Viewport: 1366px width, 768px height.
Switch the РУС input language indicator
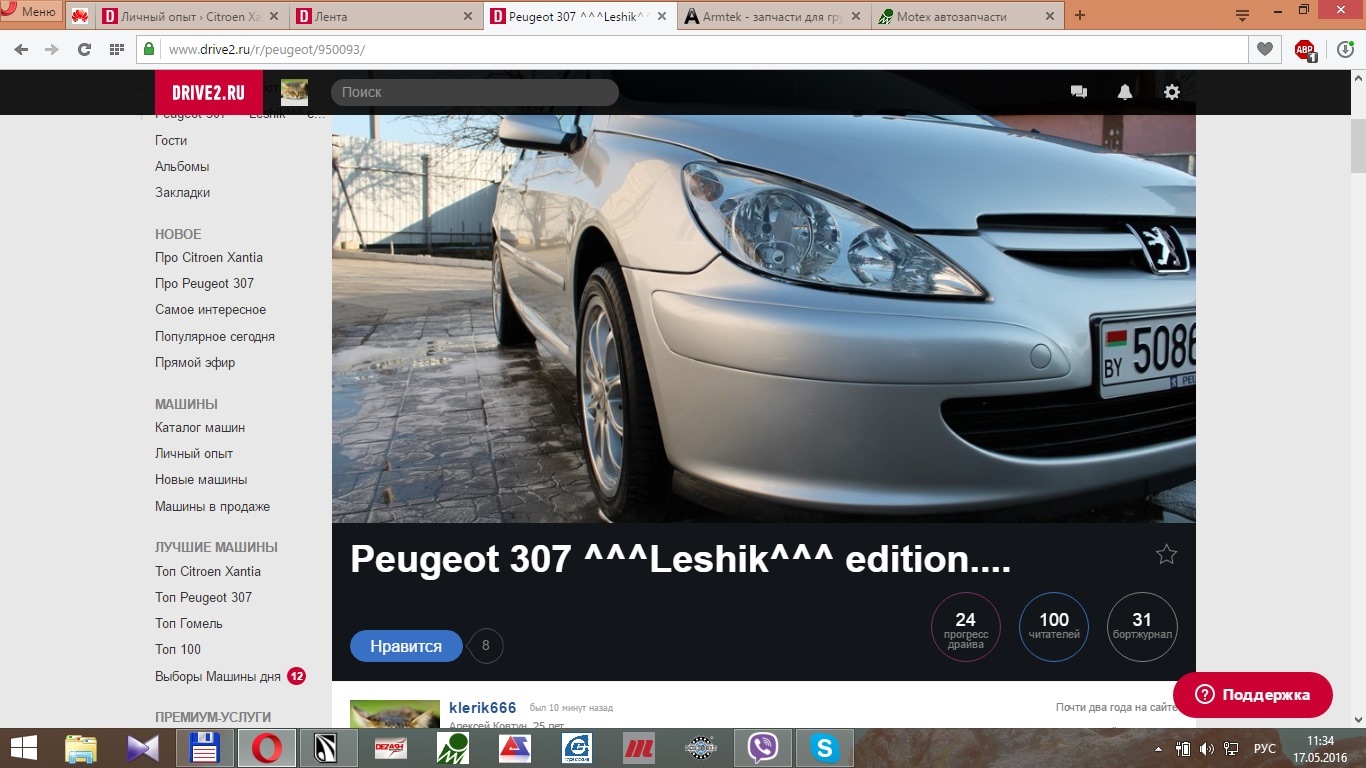(1265, 748)
